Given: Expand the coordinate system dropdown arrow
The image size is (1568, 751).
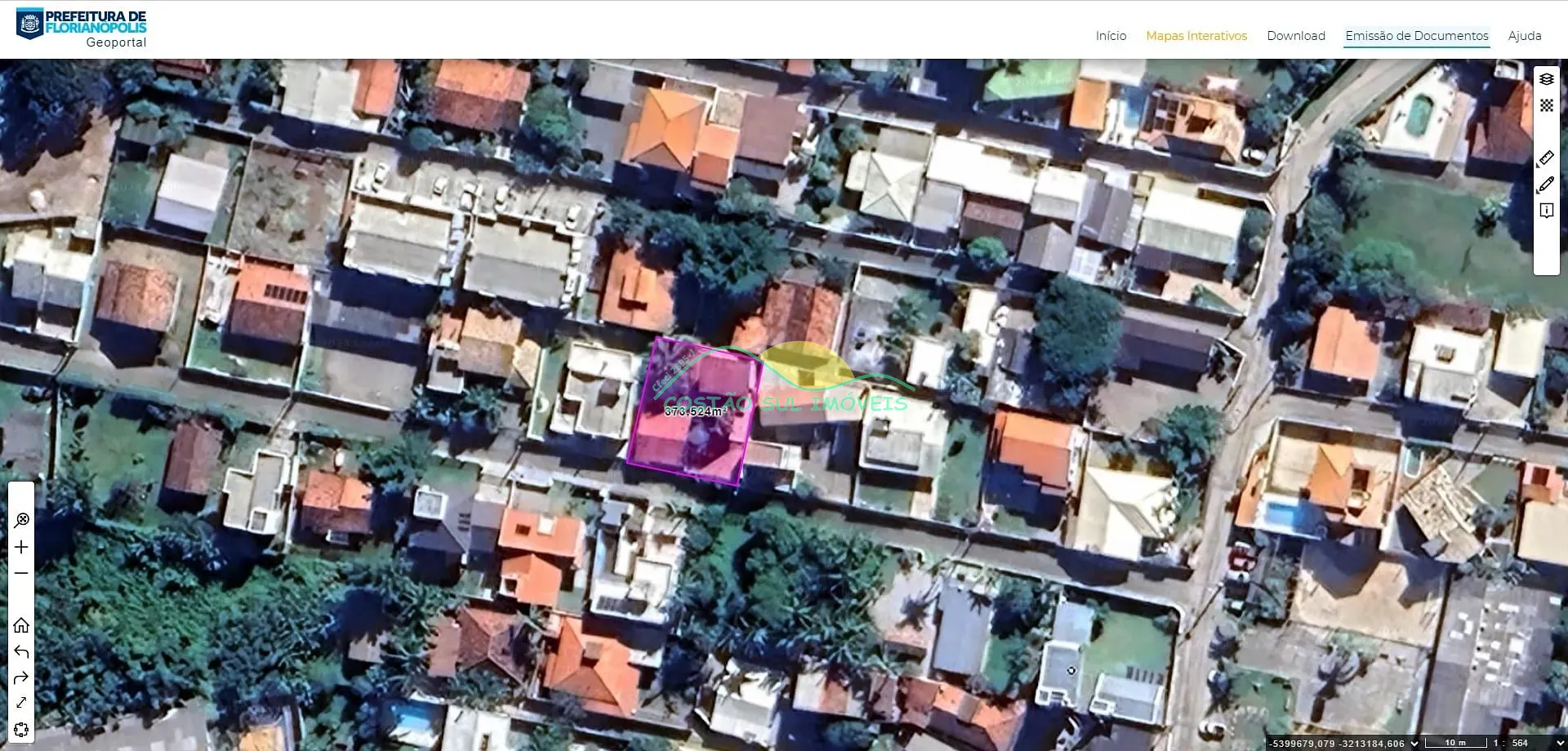Looking at the screenshot, I should tap(1414, 744).
